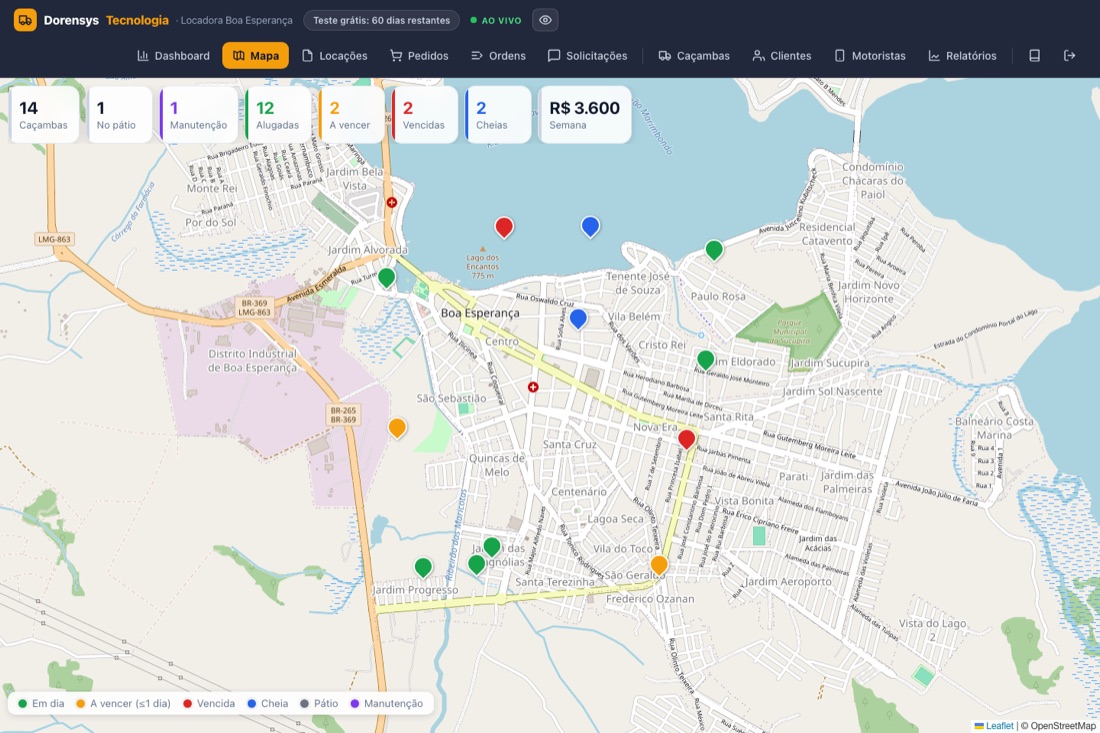Click the R$ 3.600 Semana card
This screenshot has width=1100, height=733.
click(584, 115)
